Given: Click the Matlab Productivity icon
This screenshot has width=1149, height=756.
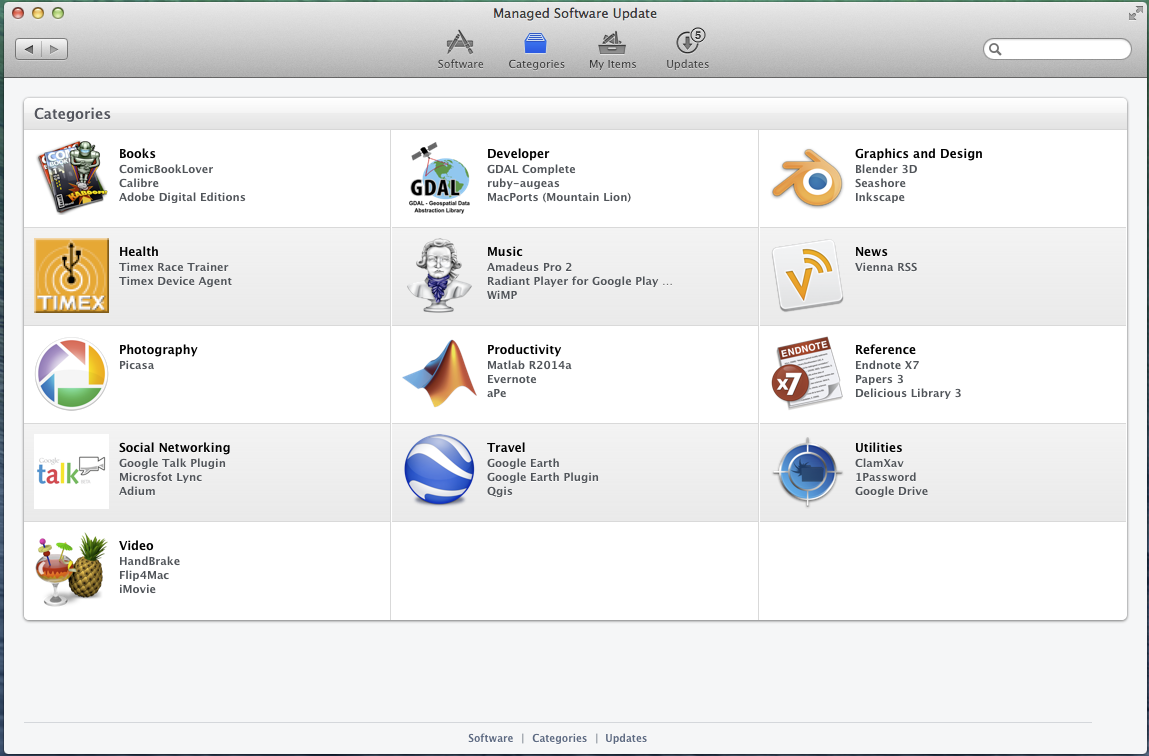Looking at the screenshot, I should (x=440, y=374).
